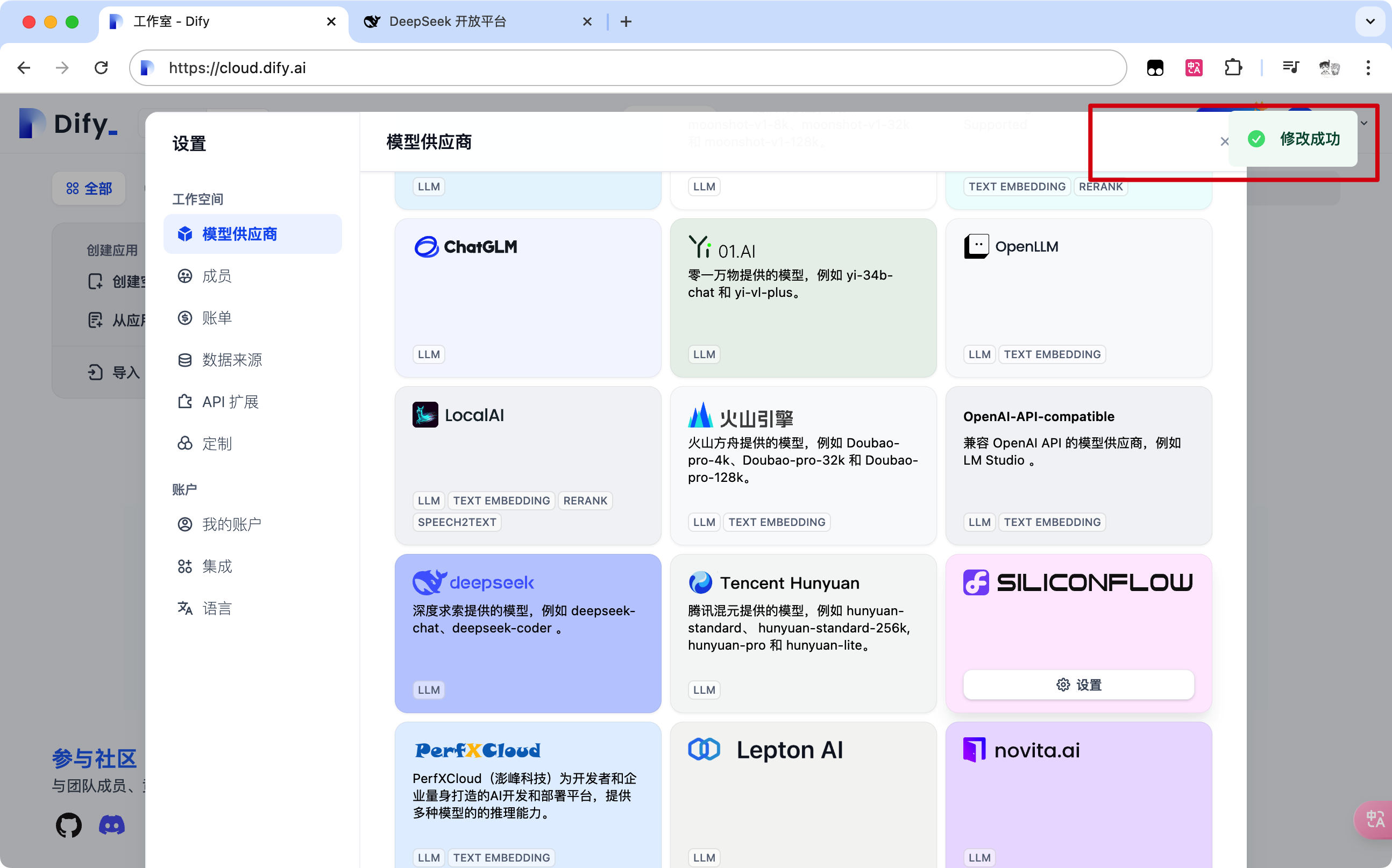
Task: Select the novita.ai provider logo
Action: [x=1022, y=750]
